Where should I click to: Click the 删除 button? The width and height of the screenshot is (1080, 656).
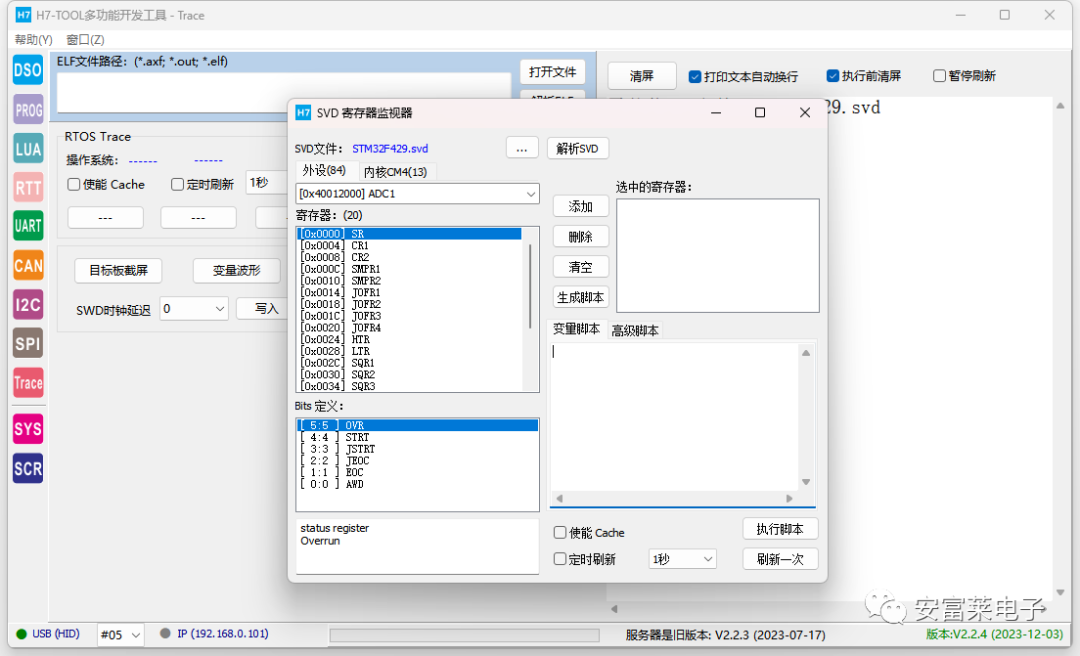pos(581,237)
